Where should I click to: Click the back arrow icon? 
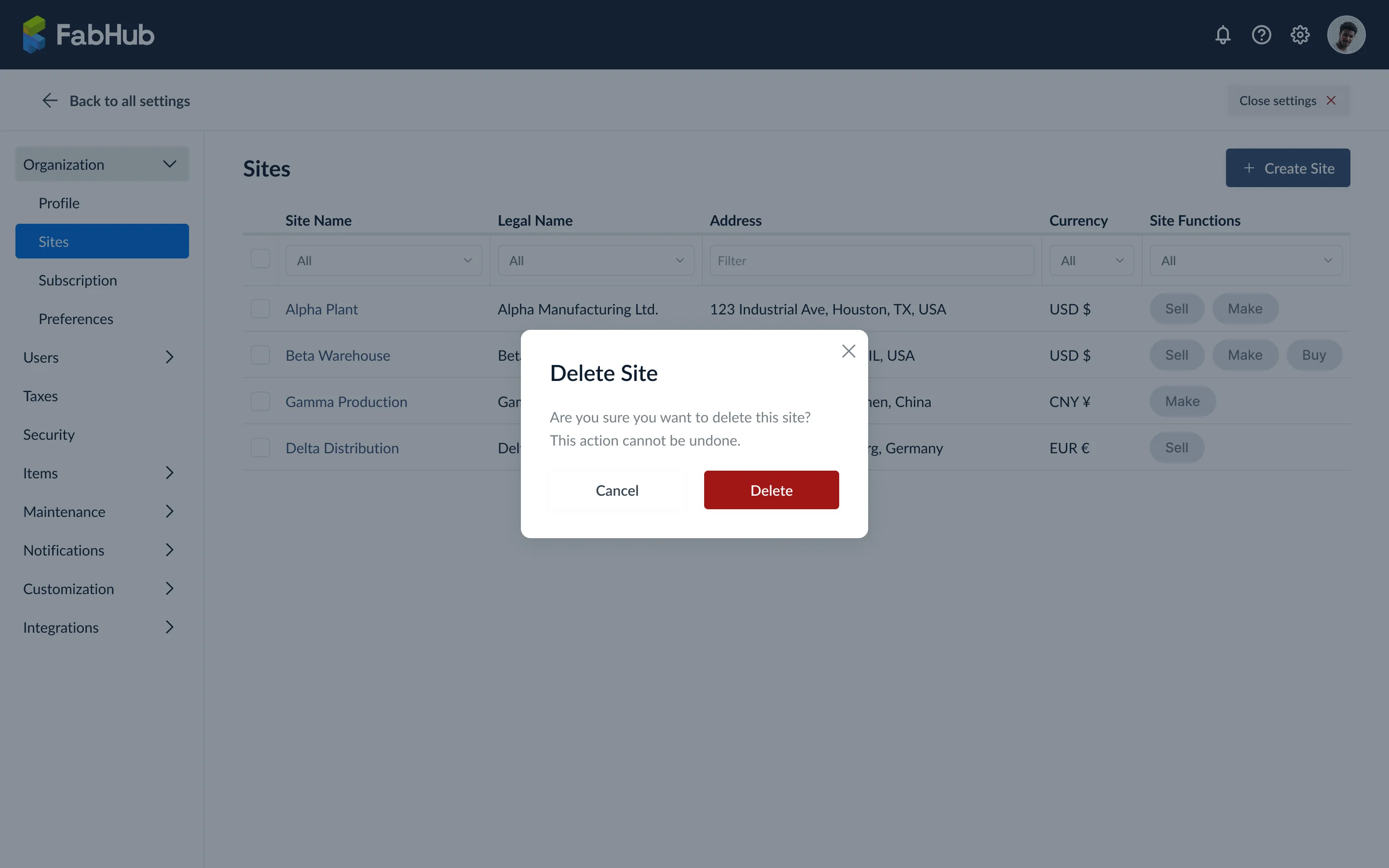50,100
